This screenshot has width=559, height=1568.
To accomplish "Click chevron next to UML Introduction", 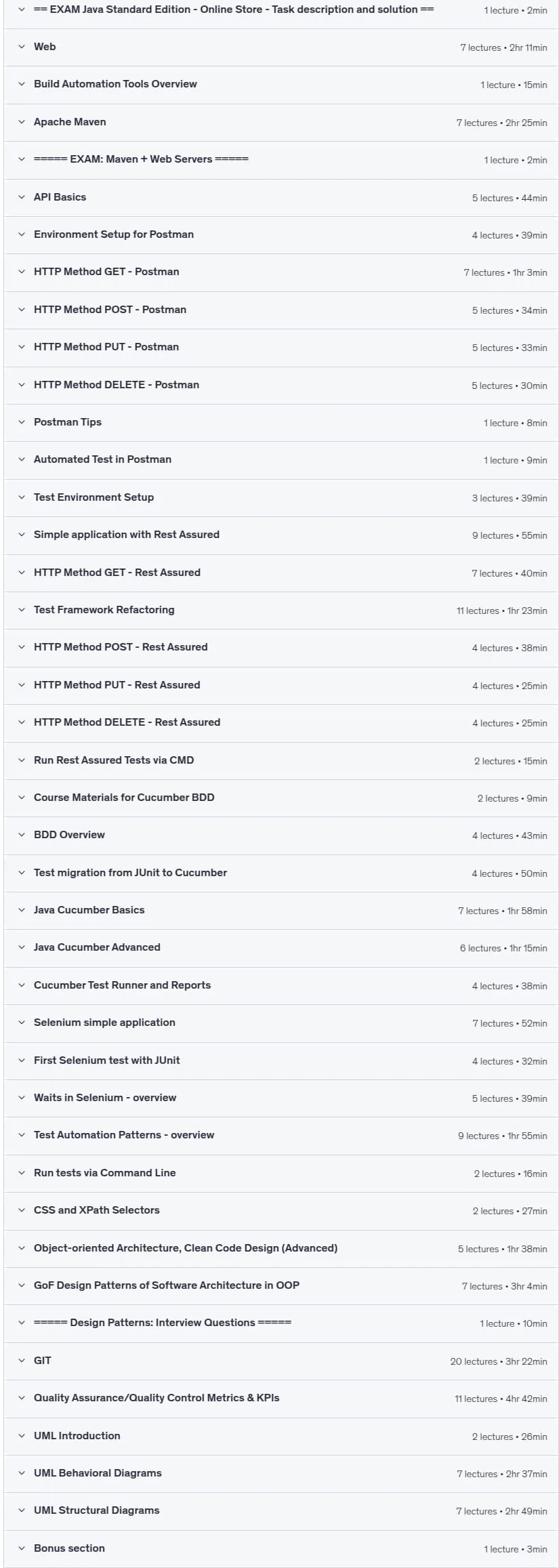I will [x=21, y=1436].
